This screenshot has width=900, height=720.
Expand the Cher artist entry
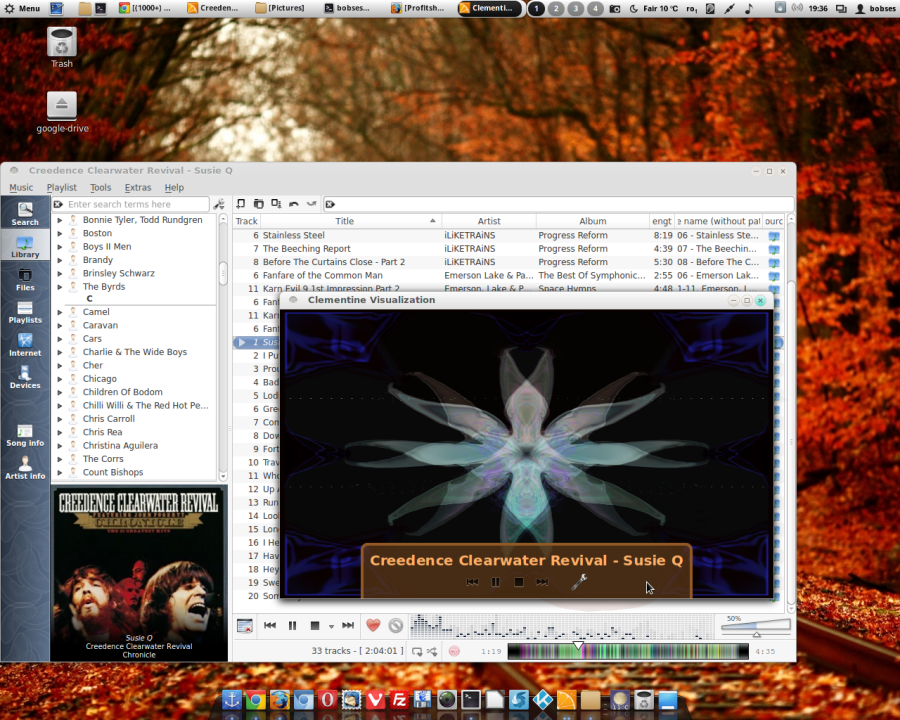click(60, 365)
